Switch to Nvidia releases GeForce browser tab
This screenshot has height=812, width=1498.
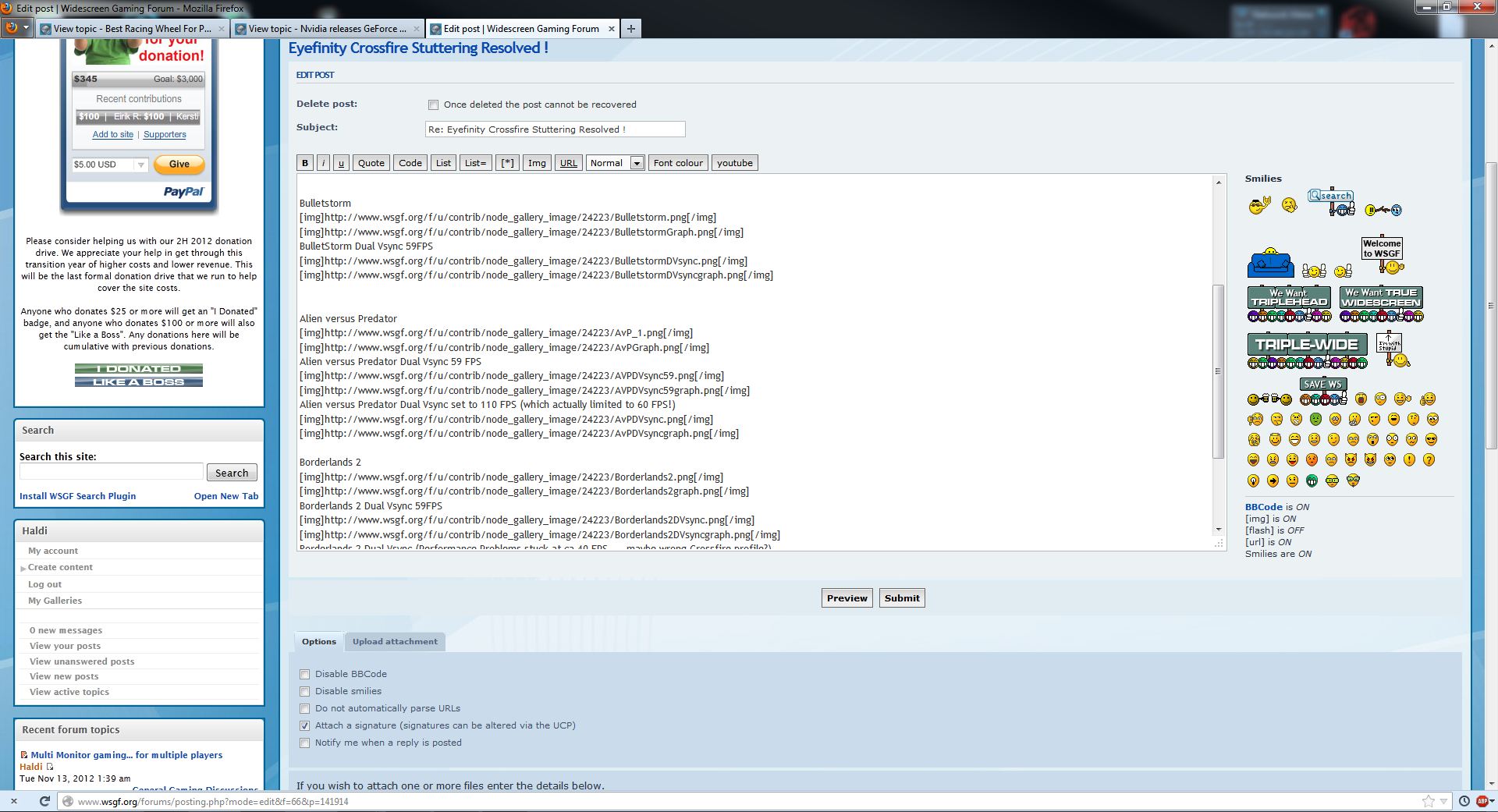point(328,29)
